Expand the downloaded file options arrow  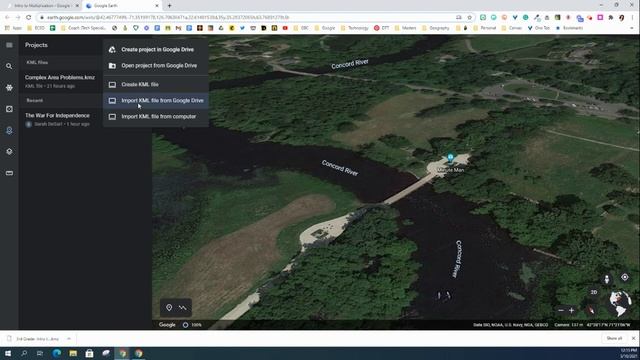[69, 339]
